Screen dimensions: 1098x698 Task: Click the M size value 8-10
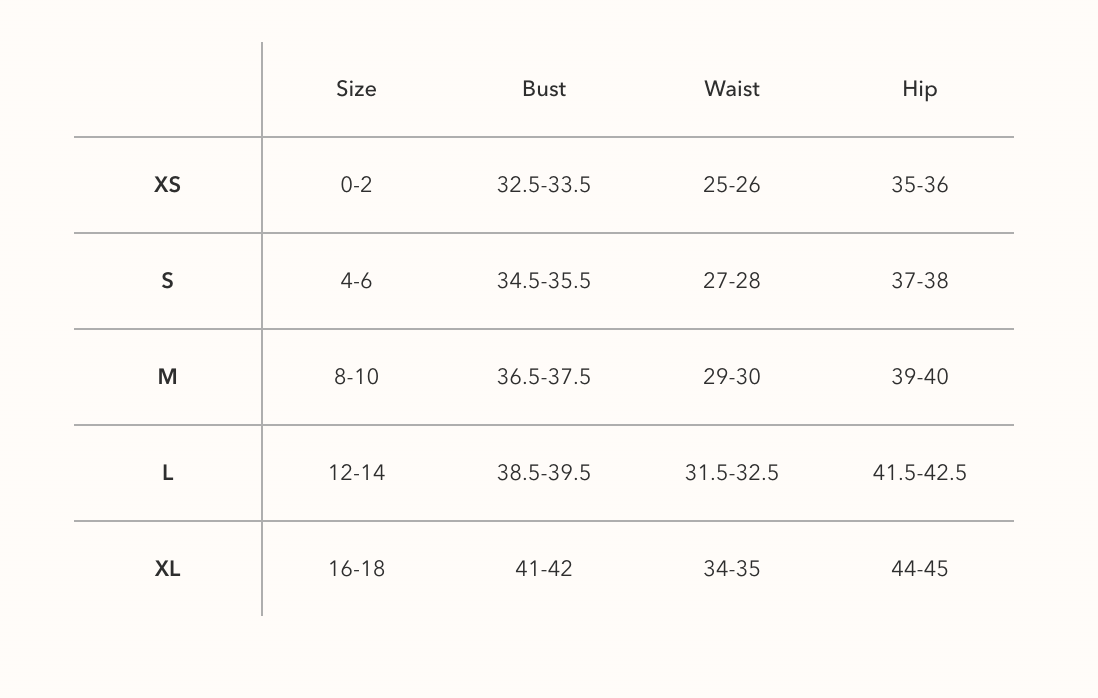click(x=356, y=377)
